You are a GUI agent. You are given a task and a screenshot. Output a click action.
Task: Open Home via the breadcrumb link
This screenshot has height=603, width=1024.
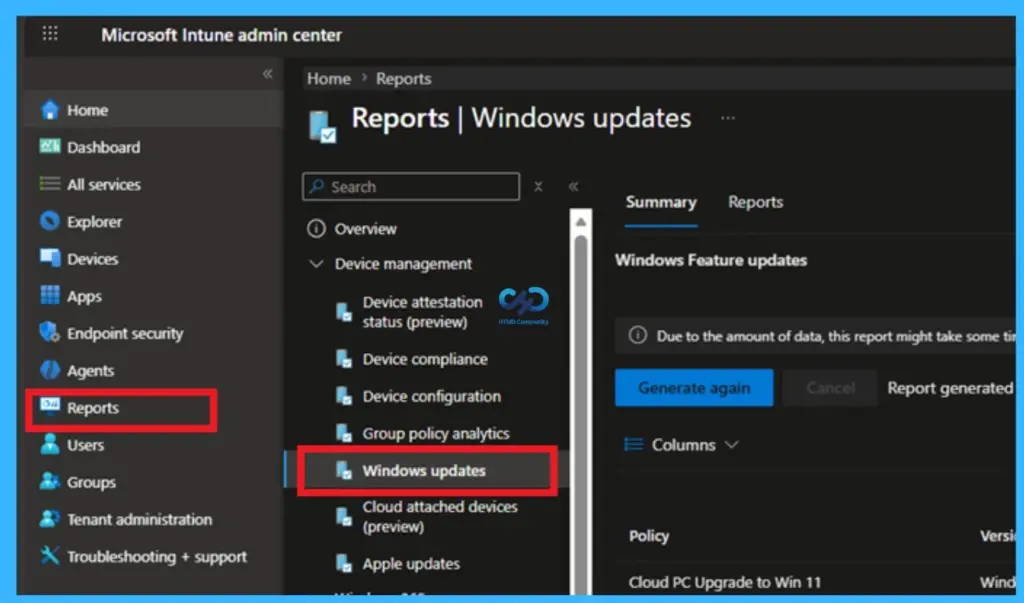[x=328, y=78]
